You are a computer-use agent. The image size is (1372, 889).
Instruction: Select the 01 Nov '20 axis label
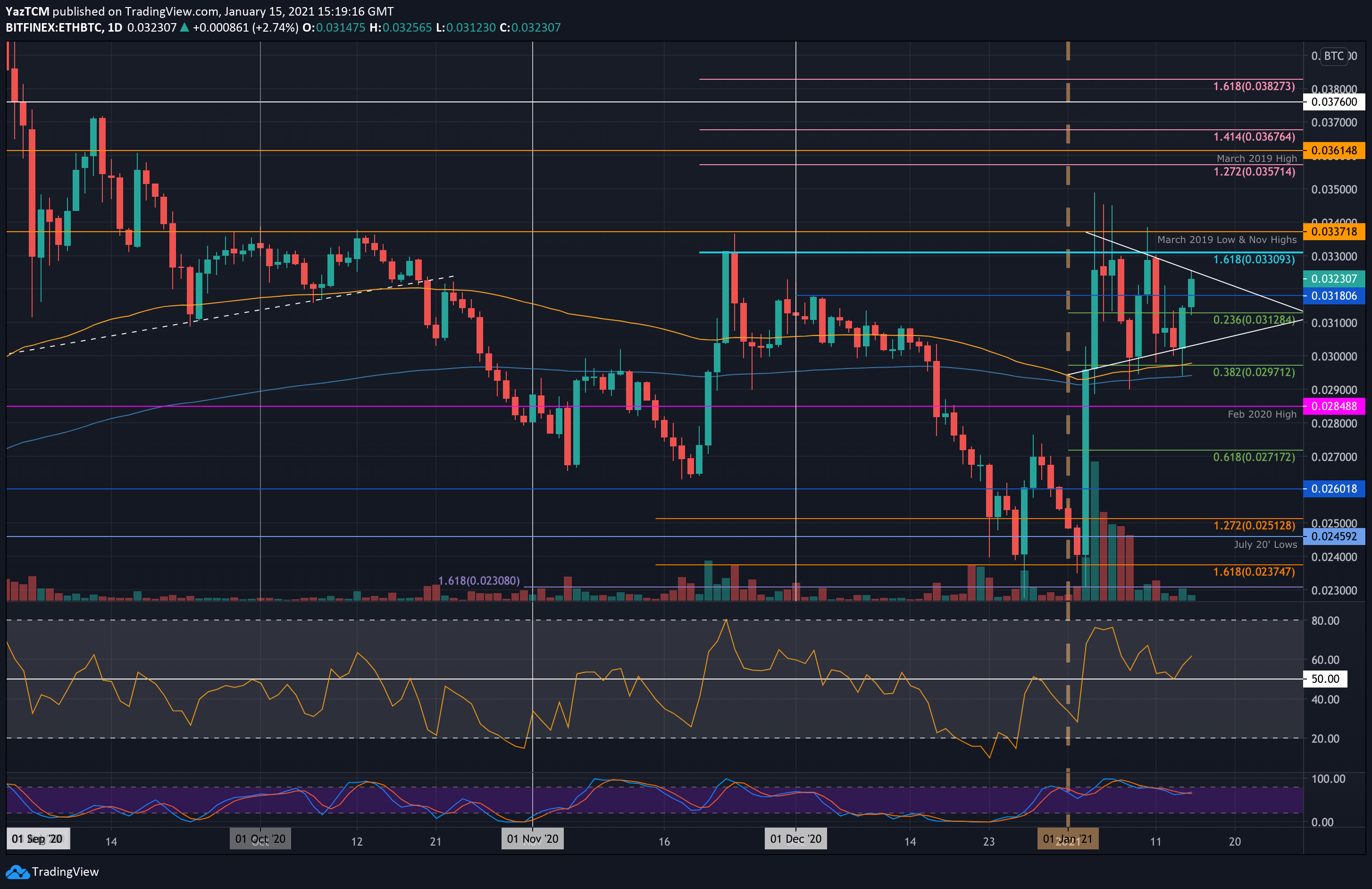pyautogui.click(x=532, y=839)
